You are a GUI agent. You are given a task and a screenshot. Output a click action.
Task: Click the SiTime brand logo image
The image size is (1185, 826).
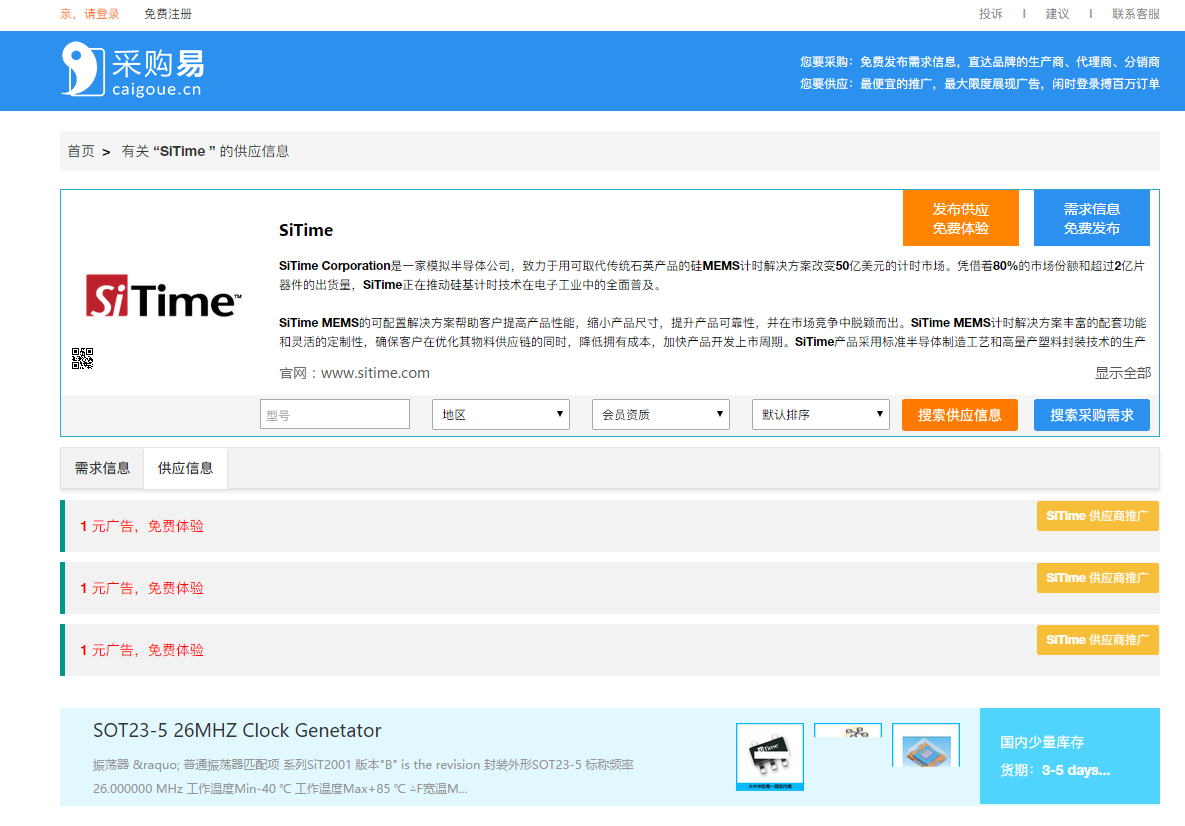point(163,297)
